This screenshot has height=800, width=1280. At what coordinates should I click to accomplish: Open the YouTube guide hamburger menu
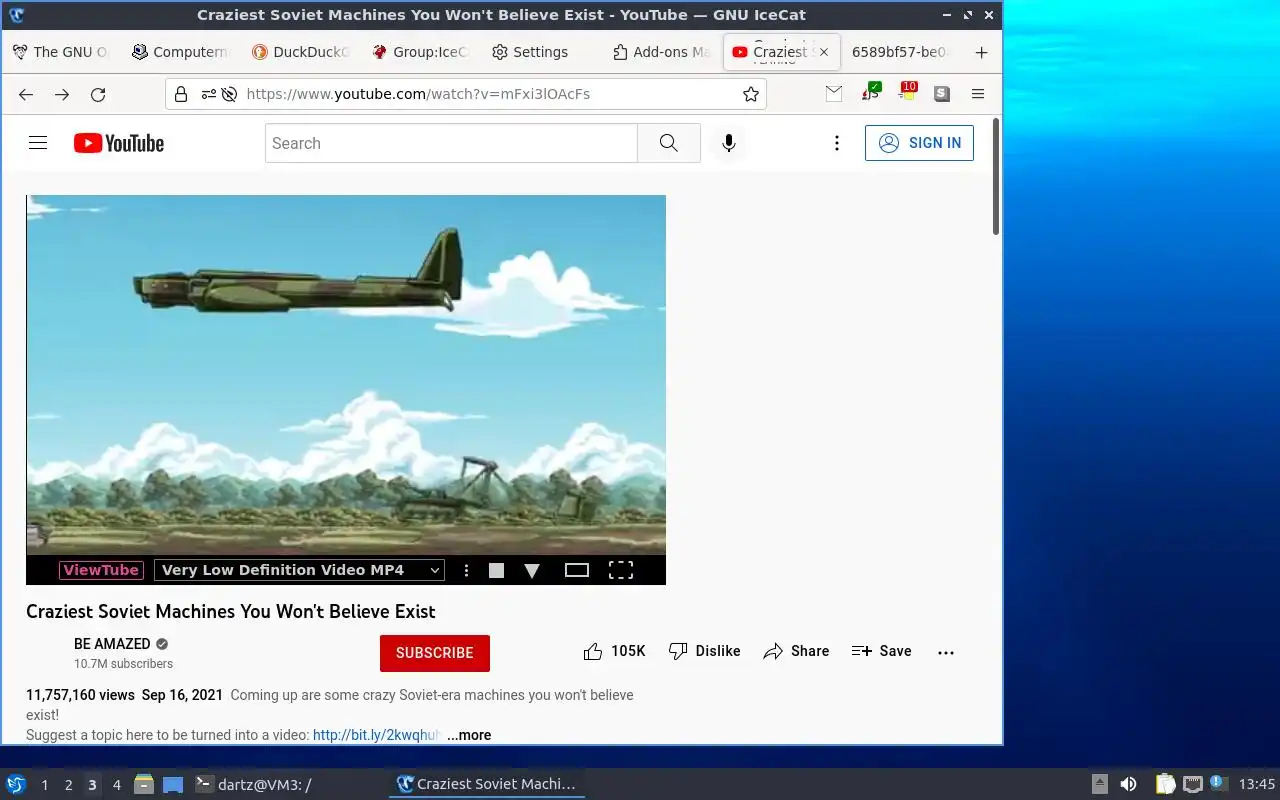[x=38, y=143]
